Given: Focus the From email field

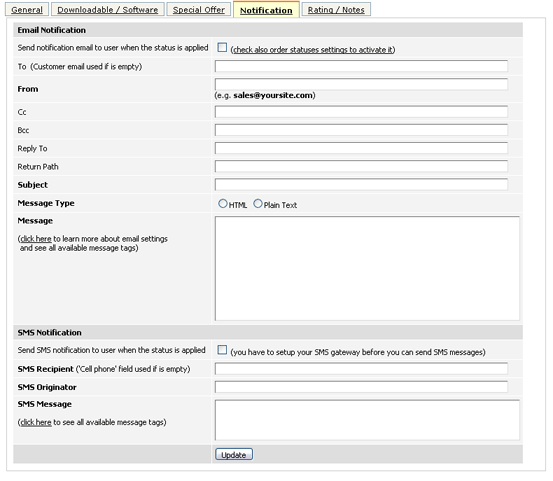Looking at the screenshot, I should (361, 84).
